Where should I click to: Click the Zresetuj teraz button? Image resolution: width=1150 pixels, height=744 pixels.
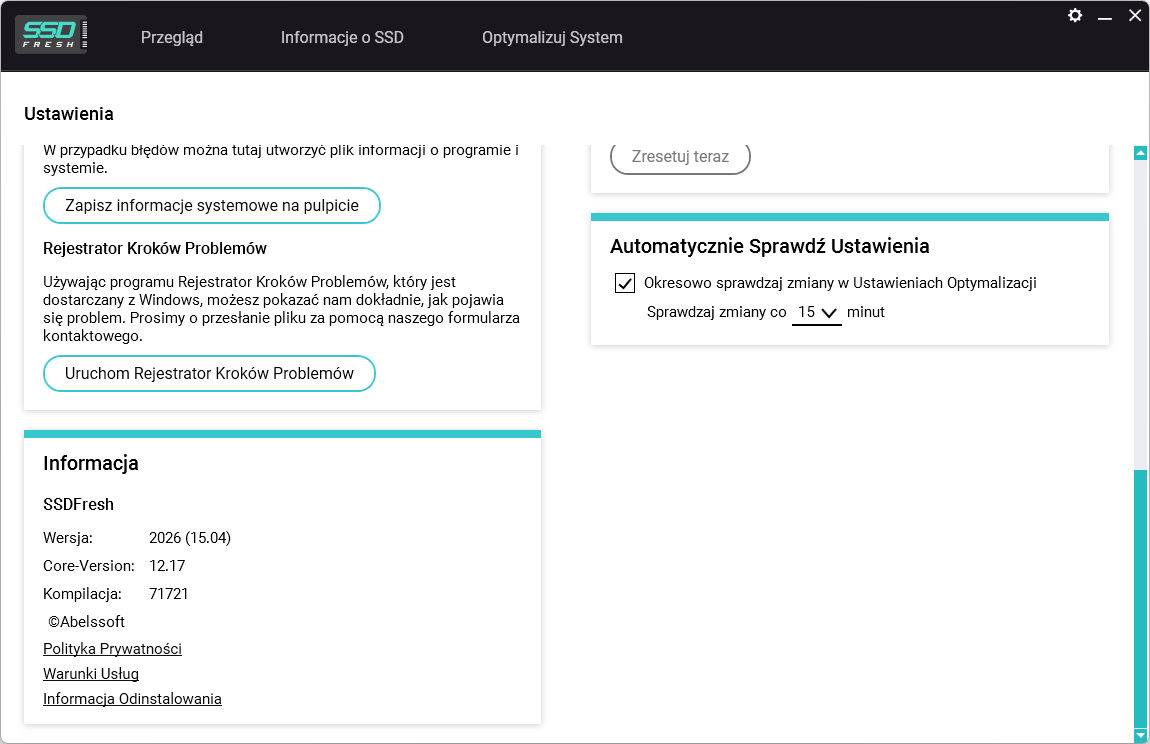tap(680, 157)
